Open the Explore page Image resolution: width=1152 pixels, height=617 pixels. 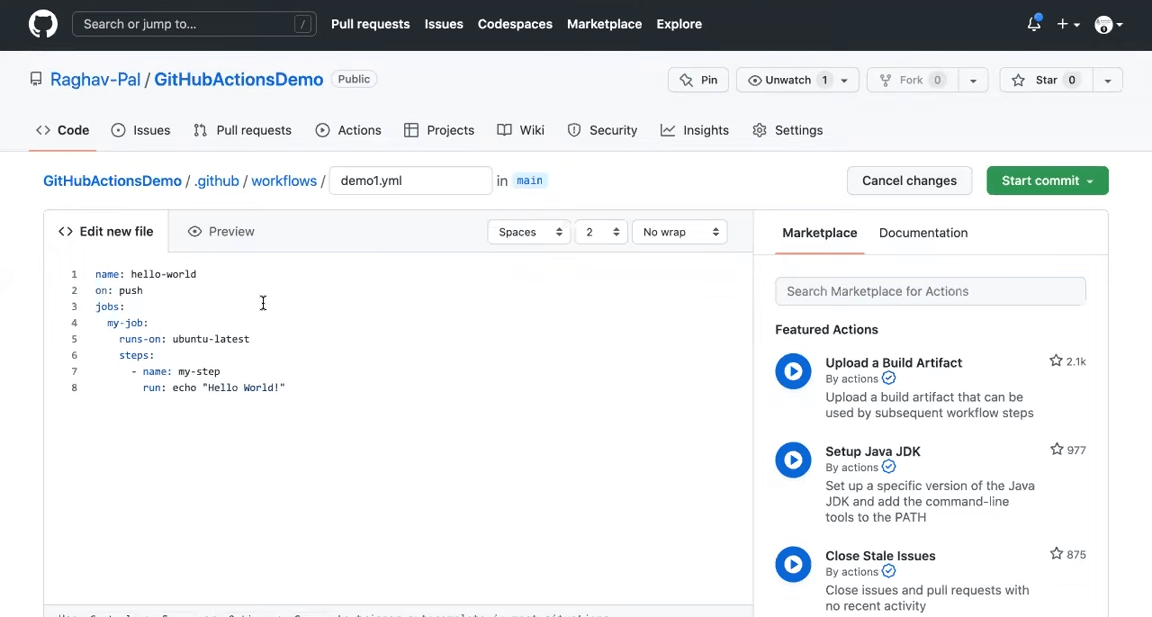(679, 24)
